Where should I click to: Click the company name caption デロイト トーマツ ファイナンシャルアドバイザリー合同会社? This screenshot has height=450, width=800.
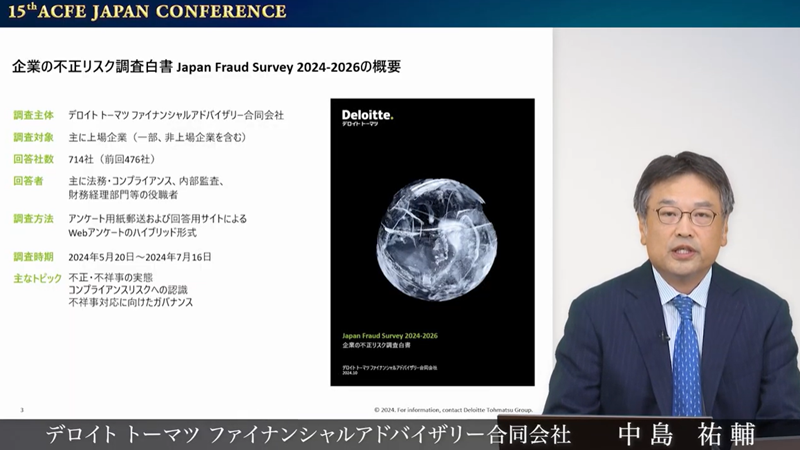308,435
